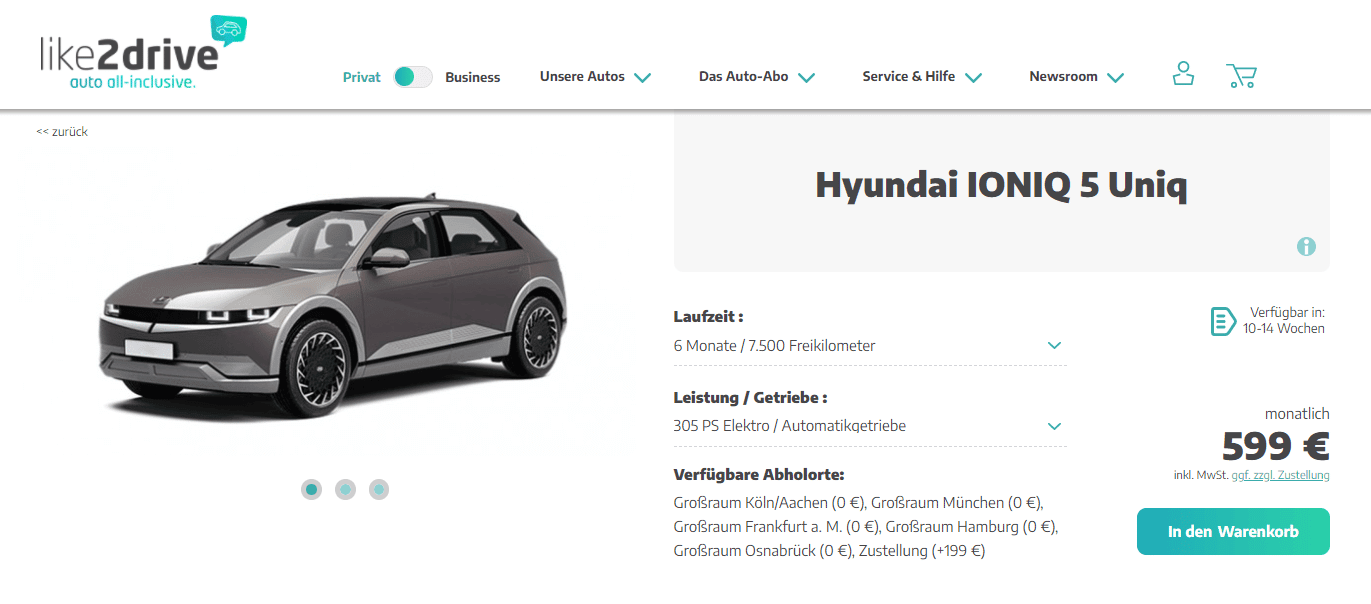Click Verfügbare Abholorte: label
This screenshot has width=1371, height=604.
(x=759, y=474)
